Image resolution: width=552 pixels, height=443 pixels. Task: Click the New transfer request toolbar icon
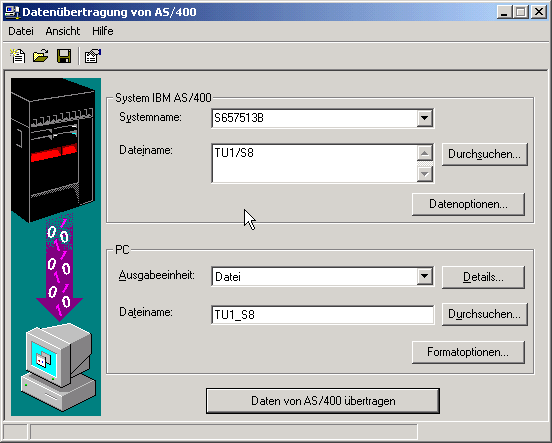[18, 56]
